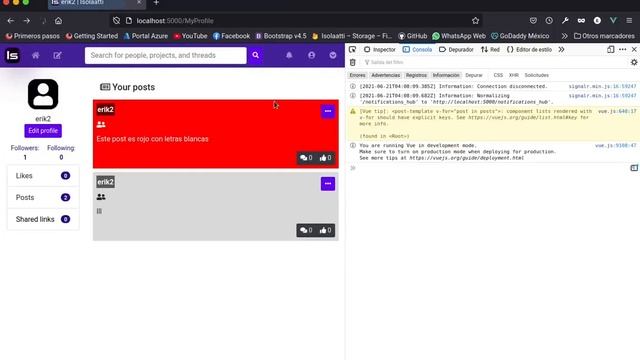Switch to the Inspector devtools tab
Image resolution: width=640 pixels, height=360 pixels.
[x=380, y=49]
